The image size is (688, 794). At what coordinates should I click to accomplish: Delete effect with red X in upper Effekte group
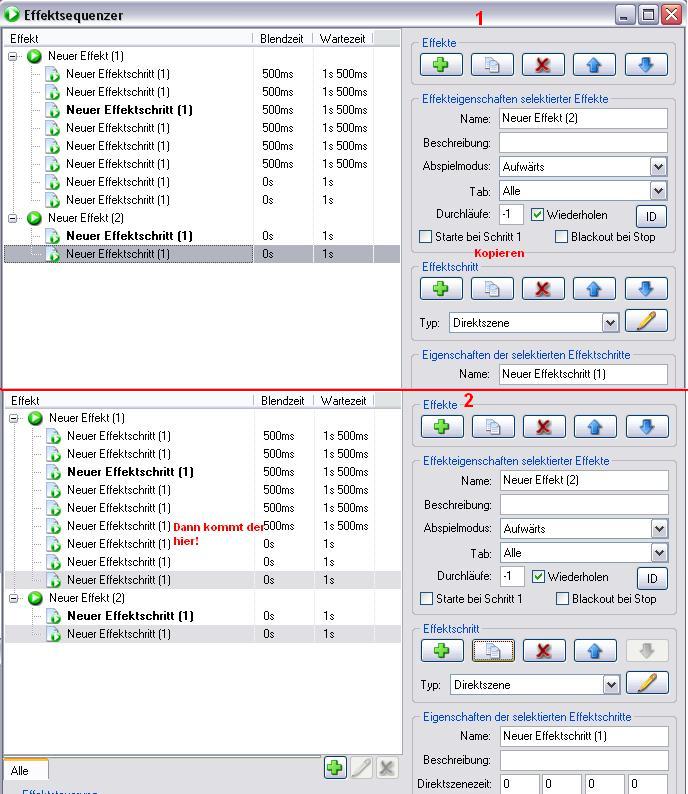543,65
